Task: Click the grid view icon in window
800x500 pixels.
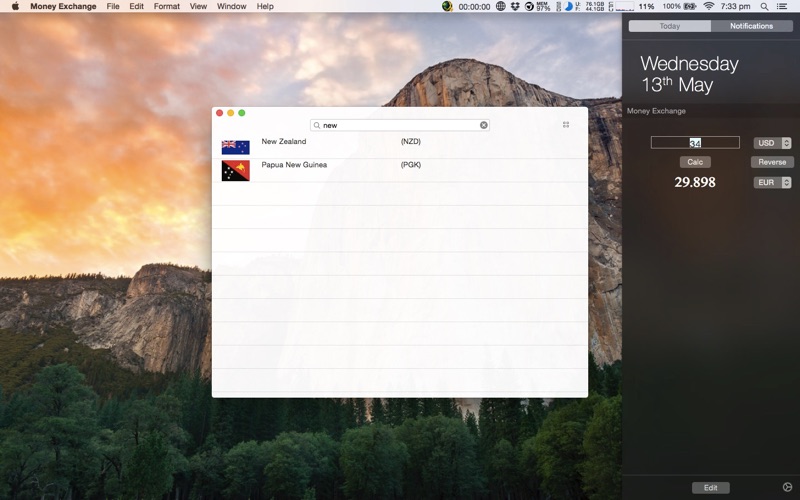Action: (x=566, y=124)
